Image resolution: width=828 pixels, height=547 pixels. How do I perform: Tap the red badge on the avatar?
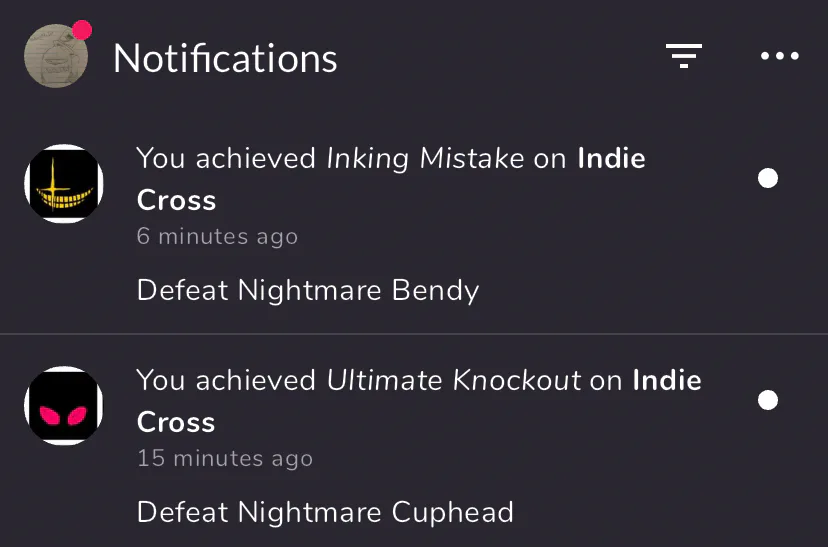pos(82,30)
